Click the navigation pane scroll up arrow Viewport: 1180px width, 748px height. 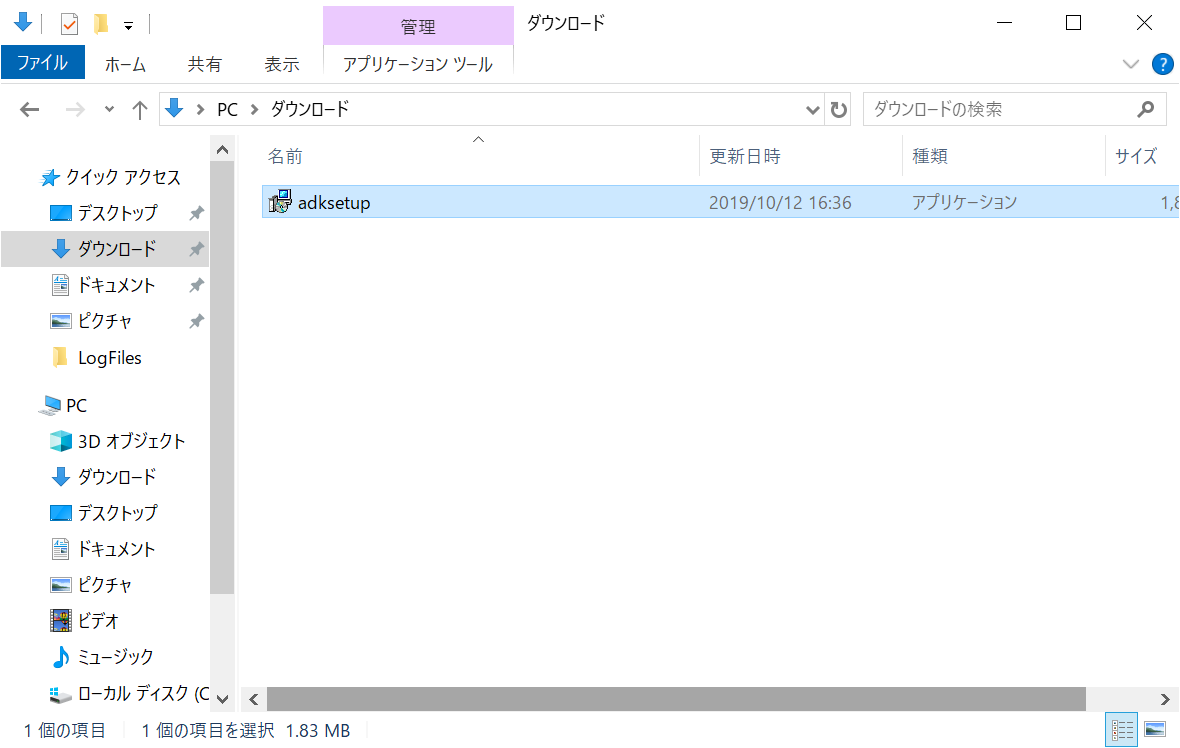(222, 150)
